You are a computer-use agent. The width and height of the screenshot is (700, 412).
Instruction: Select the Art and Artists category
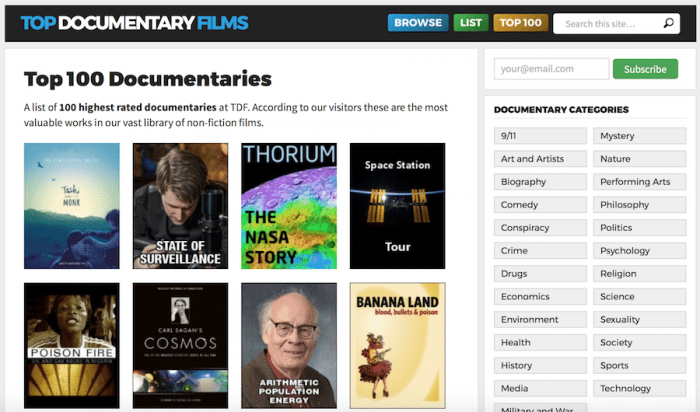[x=540, y=158]
